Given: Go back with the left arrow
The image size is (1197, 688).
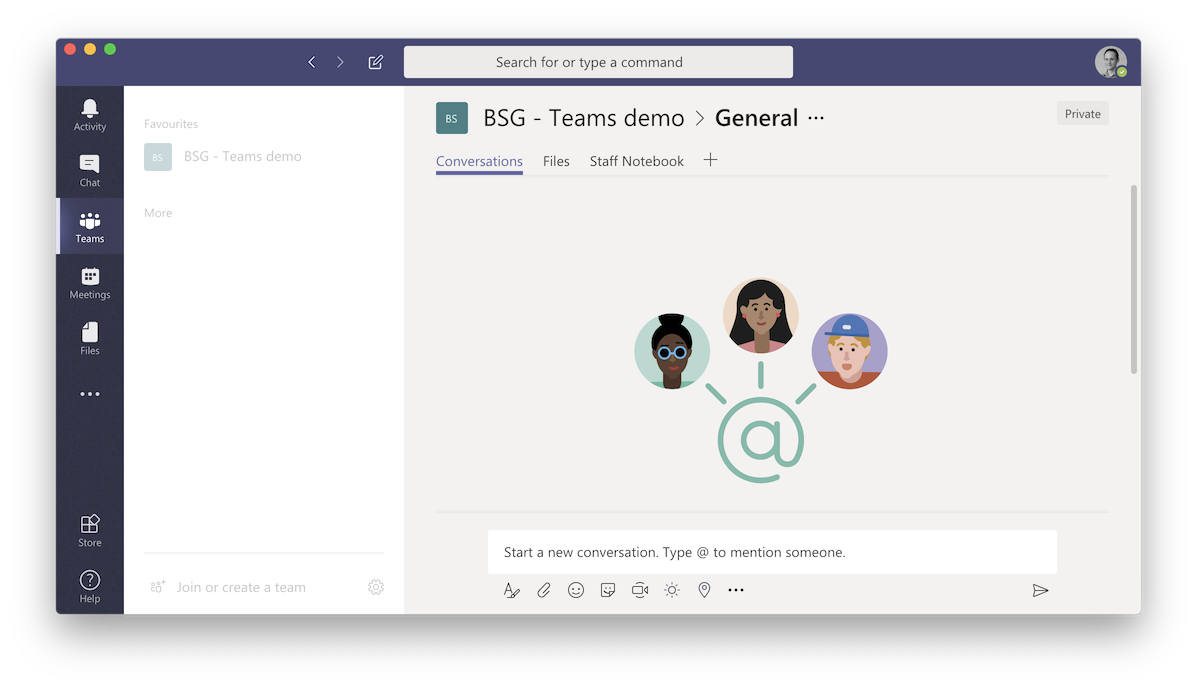Looking at the screenshot, I should [x=311, y=62].
